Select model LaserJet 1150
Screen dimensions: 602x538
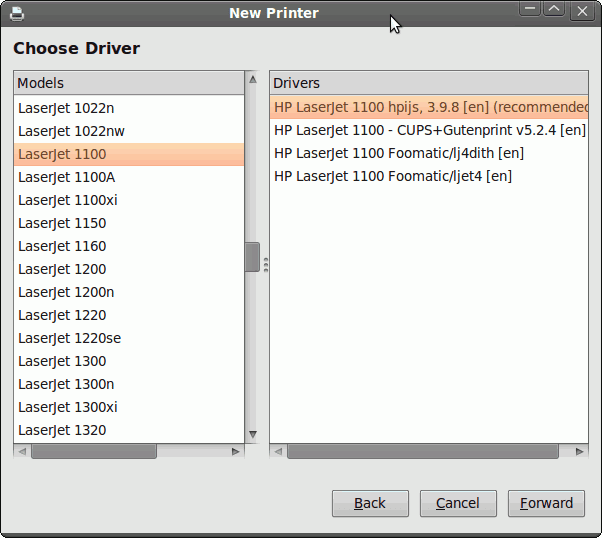pos(129,223)
